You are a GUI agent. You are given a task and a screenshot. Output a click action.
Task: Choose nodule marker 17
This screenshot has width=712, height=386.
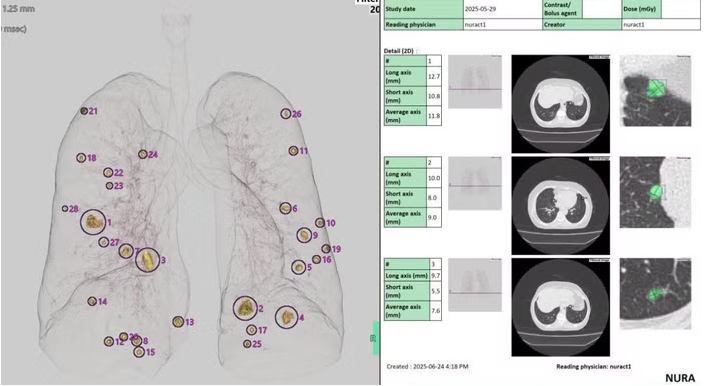[252, 330]
